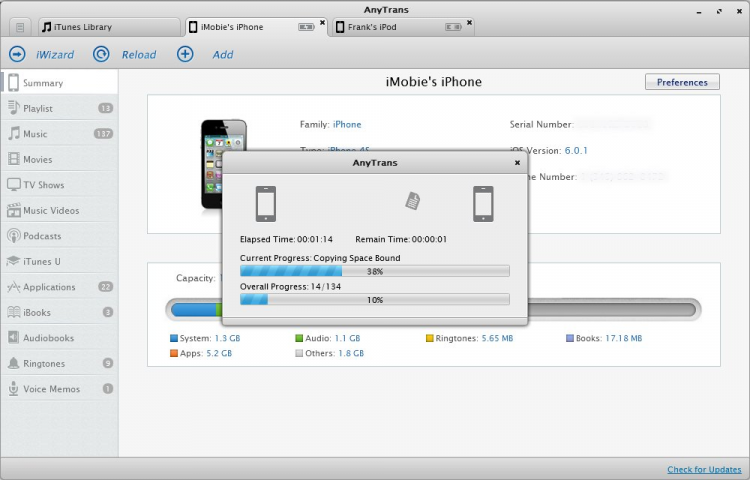
Task: Open Podcasts in the sidebar
Action: (x=59, y=236)
